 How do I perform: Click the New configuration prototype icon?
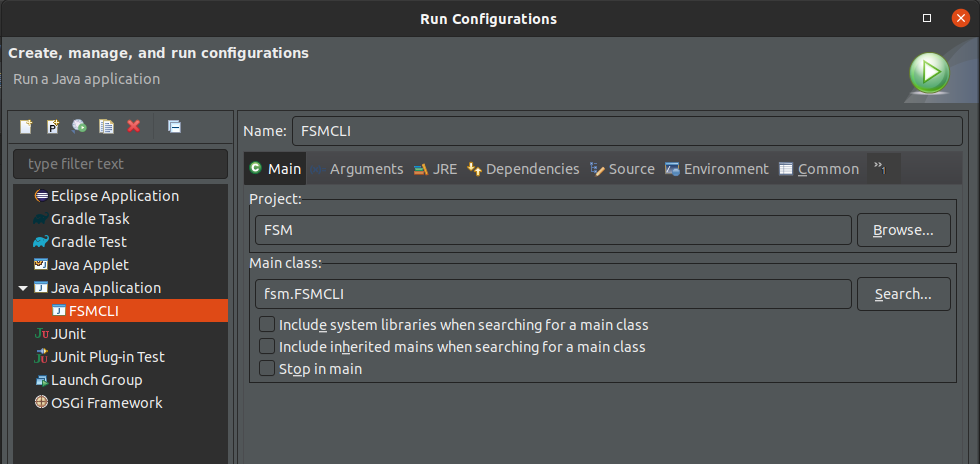click(x=53, y=126)
